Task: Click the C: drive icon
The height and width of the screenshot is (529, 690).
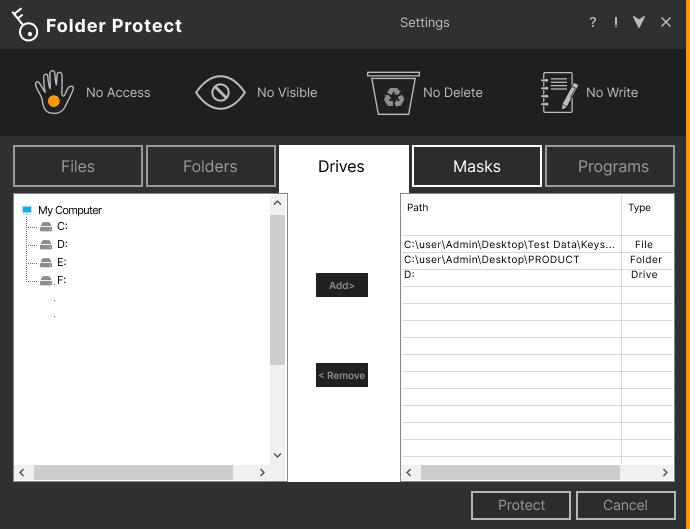Action: (x=46, y=227)
